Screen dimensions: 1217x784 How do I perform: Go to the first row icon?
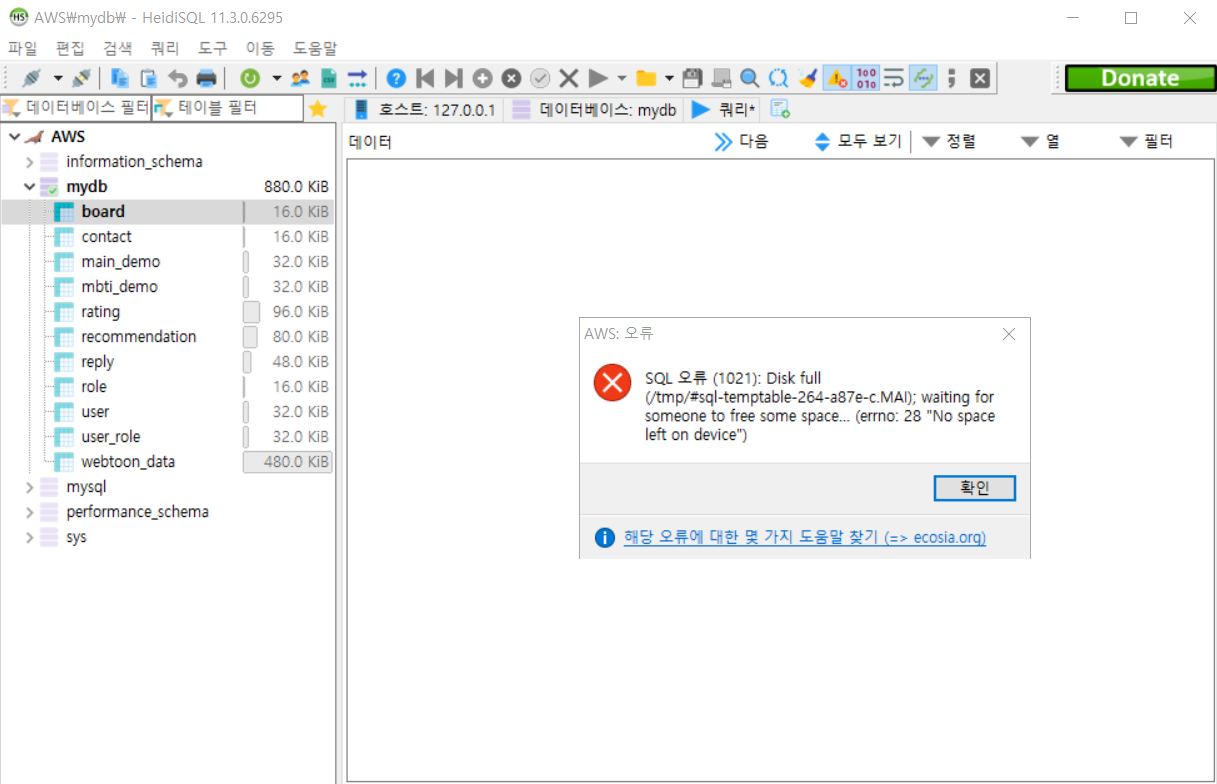(425, 78)
